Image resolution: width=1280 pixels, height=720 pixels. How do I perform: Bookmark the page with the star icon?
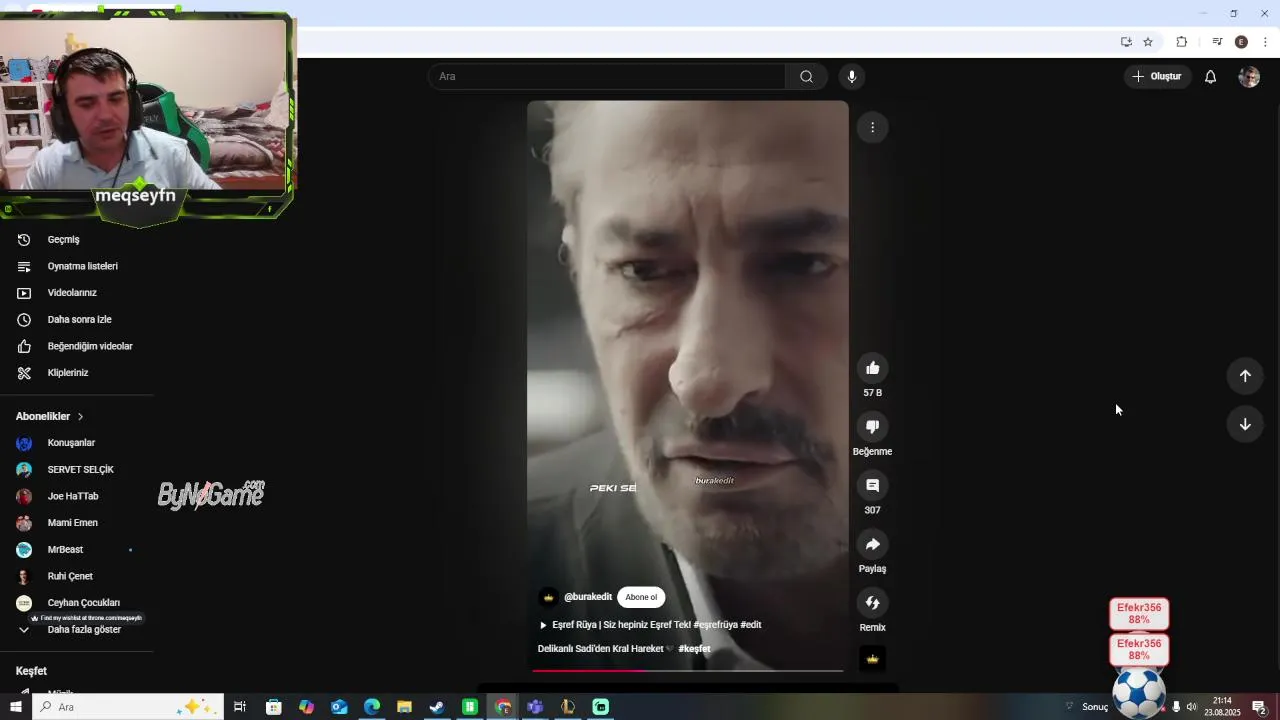click(1148, 42)
